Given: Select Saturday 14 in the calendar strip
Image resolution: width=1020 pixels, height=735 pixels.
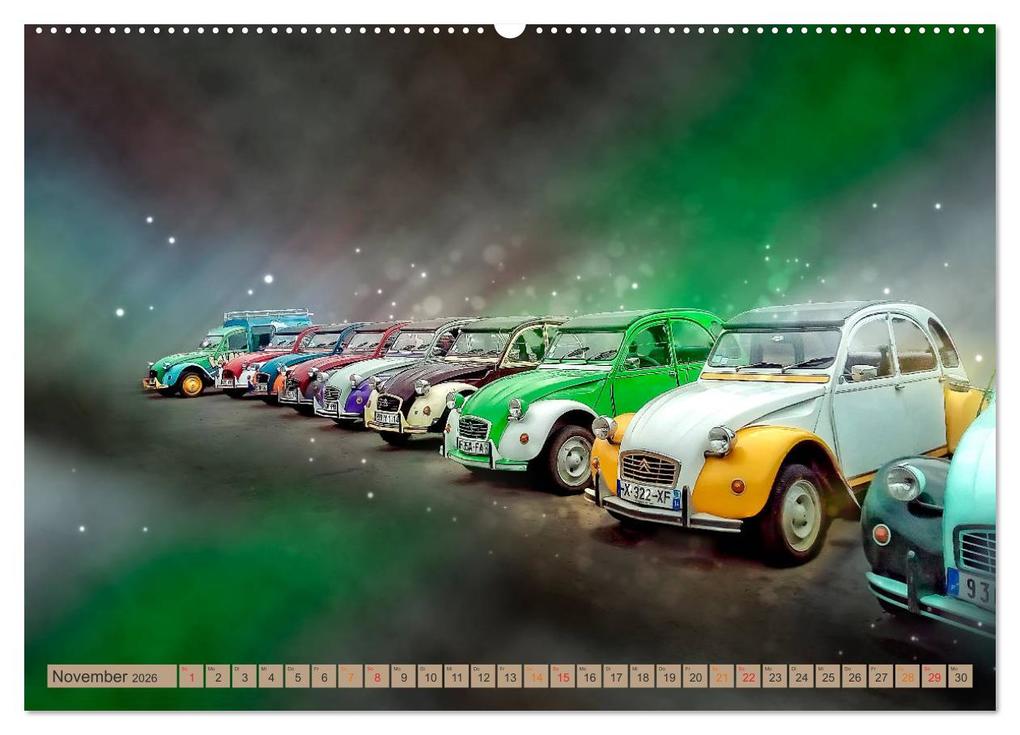Looking at the screenshot, I should click(x=537, y=676).
